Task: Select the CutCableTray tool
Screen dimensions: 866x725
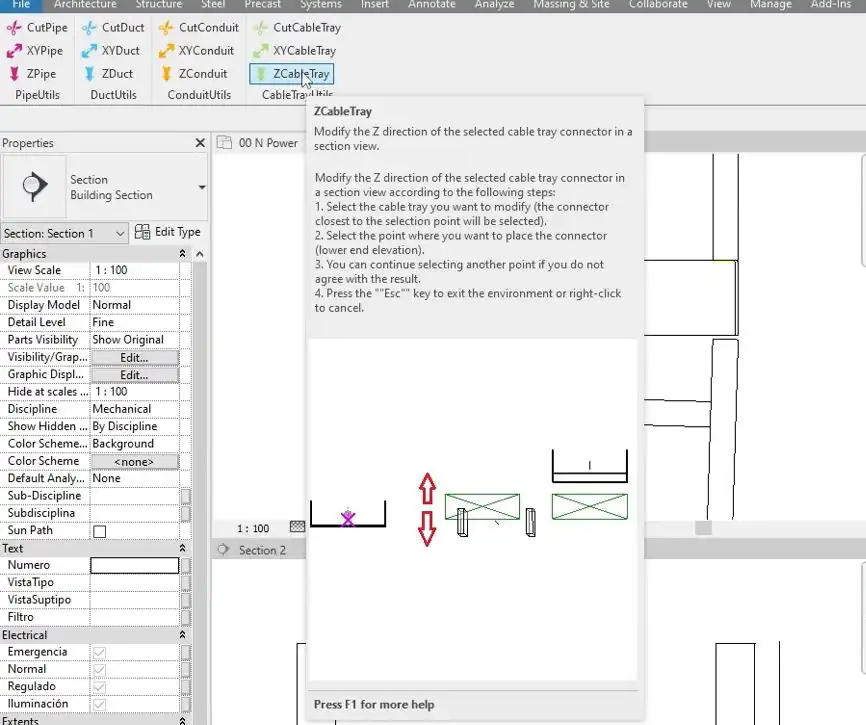Action: tap(297, 28)
